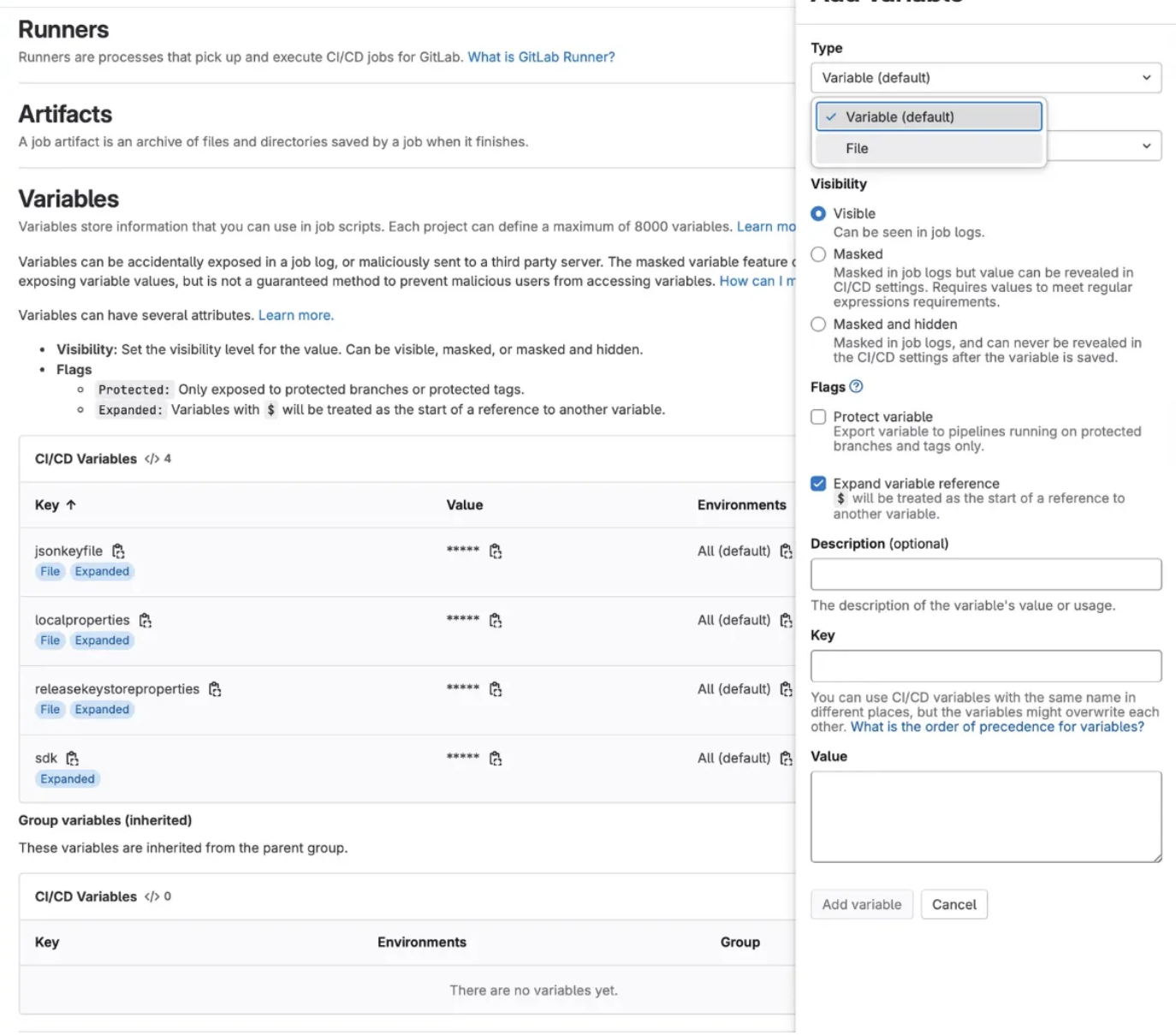The image size is (1176, 1036).
Task: Click the Expanded badge under sdk
Action: tap(68, 779)
